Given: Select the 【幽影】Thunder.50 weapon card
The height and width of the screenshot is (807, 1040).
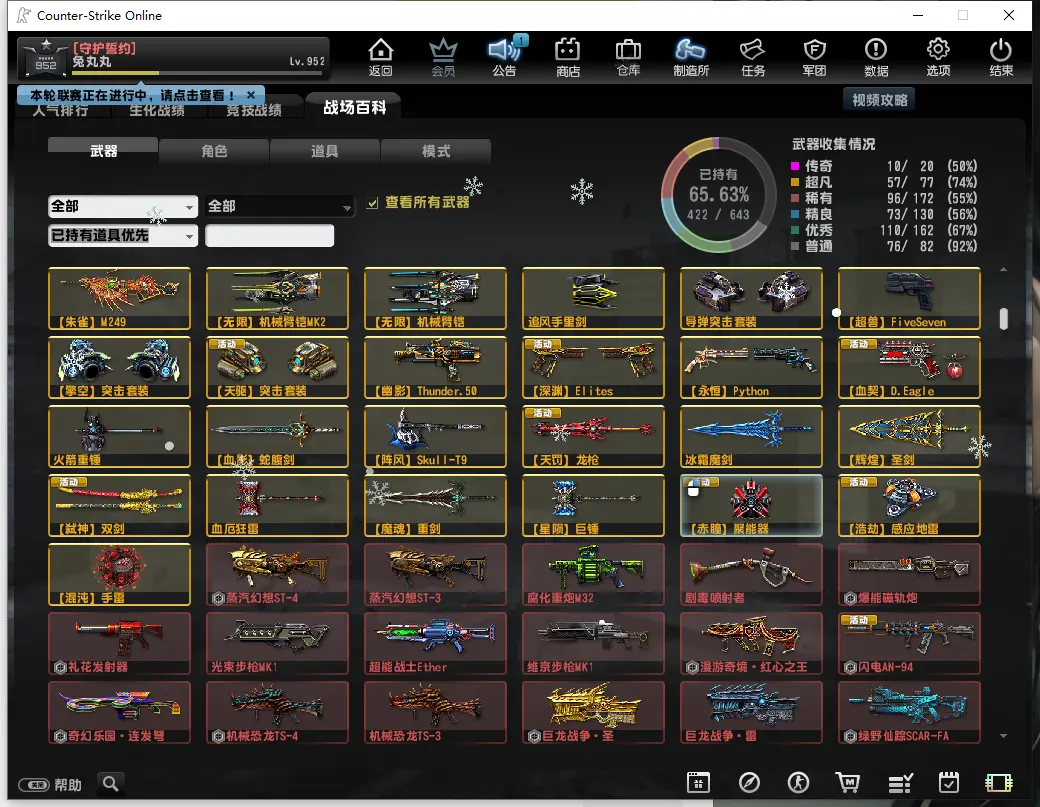Looking at the screenshot, I should [435, 367].
